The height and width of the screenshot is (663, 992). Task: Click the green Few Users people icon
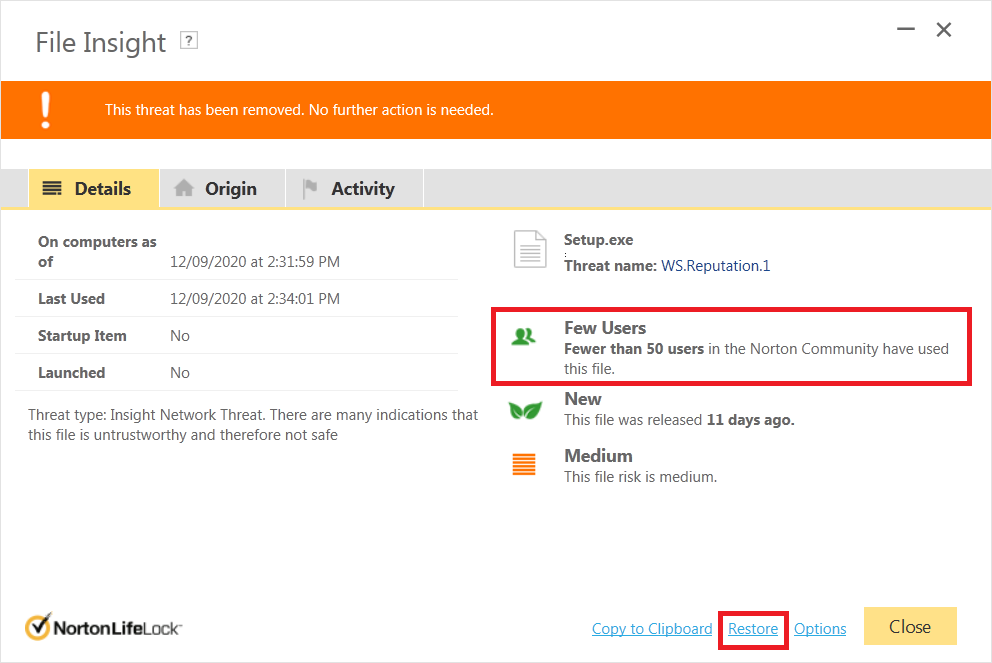(524, 337)
